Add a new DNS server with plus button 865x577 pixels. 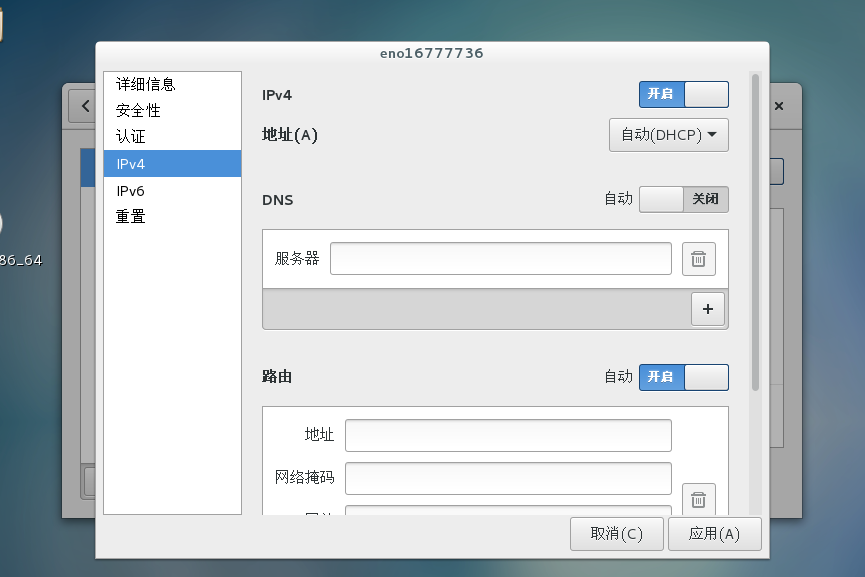(708, 309)
